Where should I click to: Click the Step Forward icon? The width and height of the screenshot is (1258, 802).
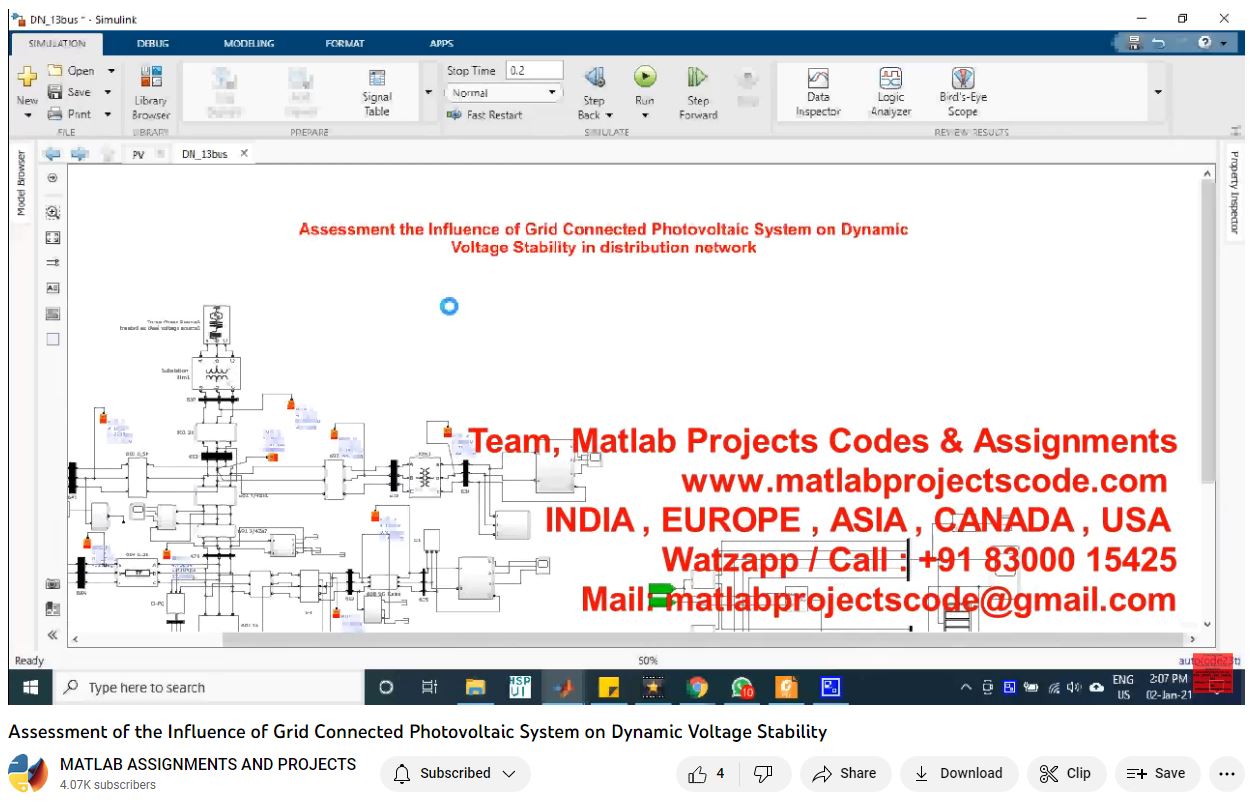point(698,78)
